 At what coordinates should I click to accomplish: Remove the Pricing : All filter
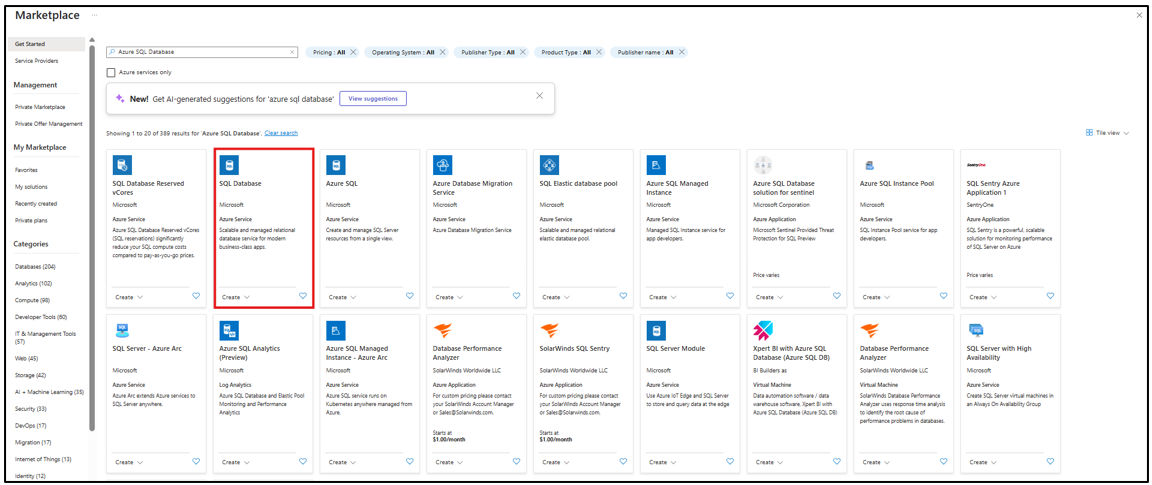[x=352, y=52]
